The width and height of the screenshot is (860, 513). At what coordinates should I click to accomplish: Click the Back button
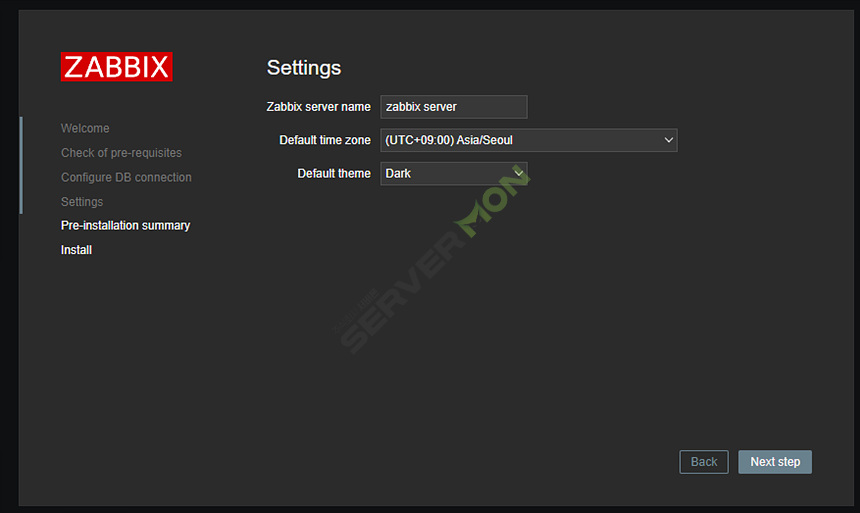coord(704,461)
